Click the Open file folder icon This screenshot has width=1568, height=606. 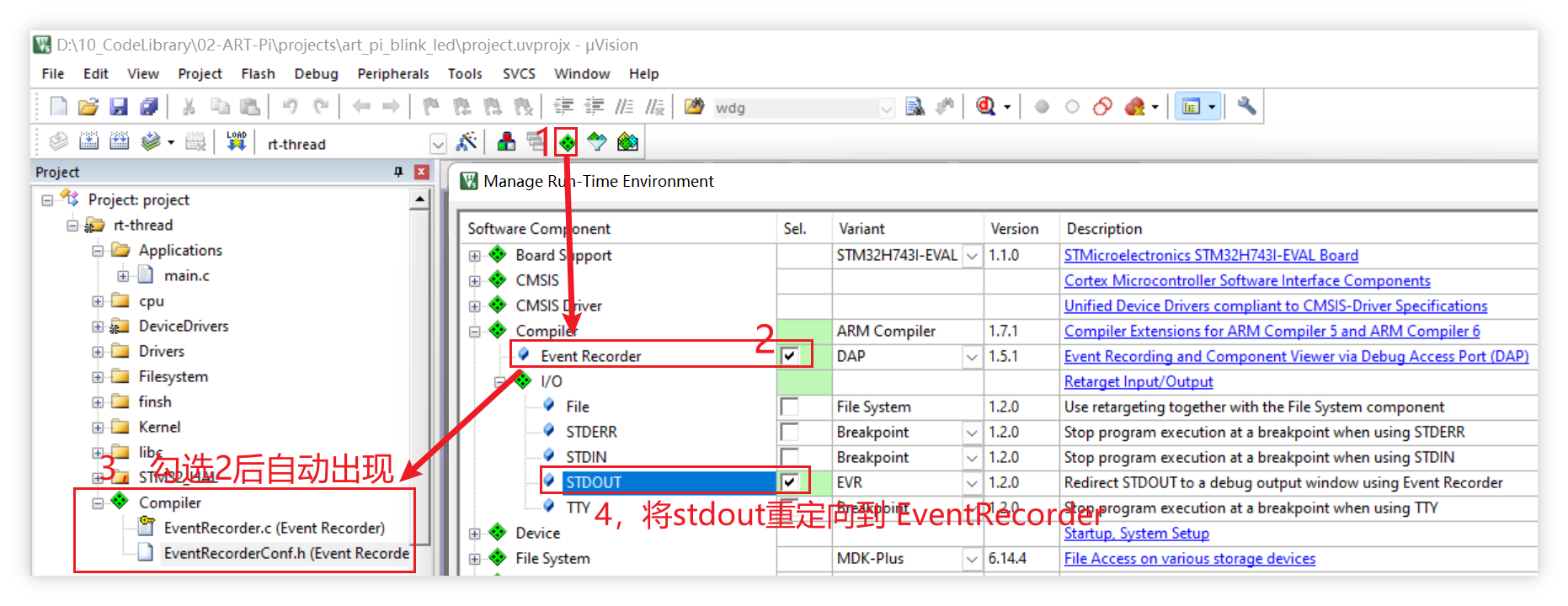tap(88, 107)
